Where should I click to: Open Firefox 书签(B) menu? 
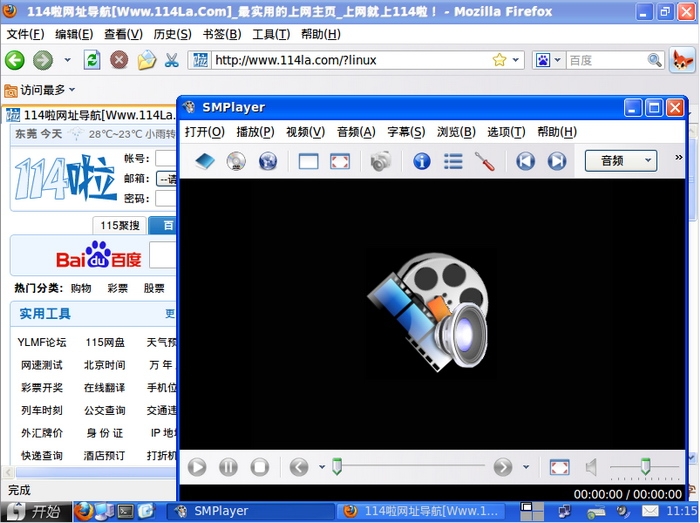222,34
